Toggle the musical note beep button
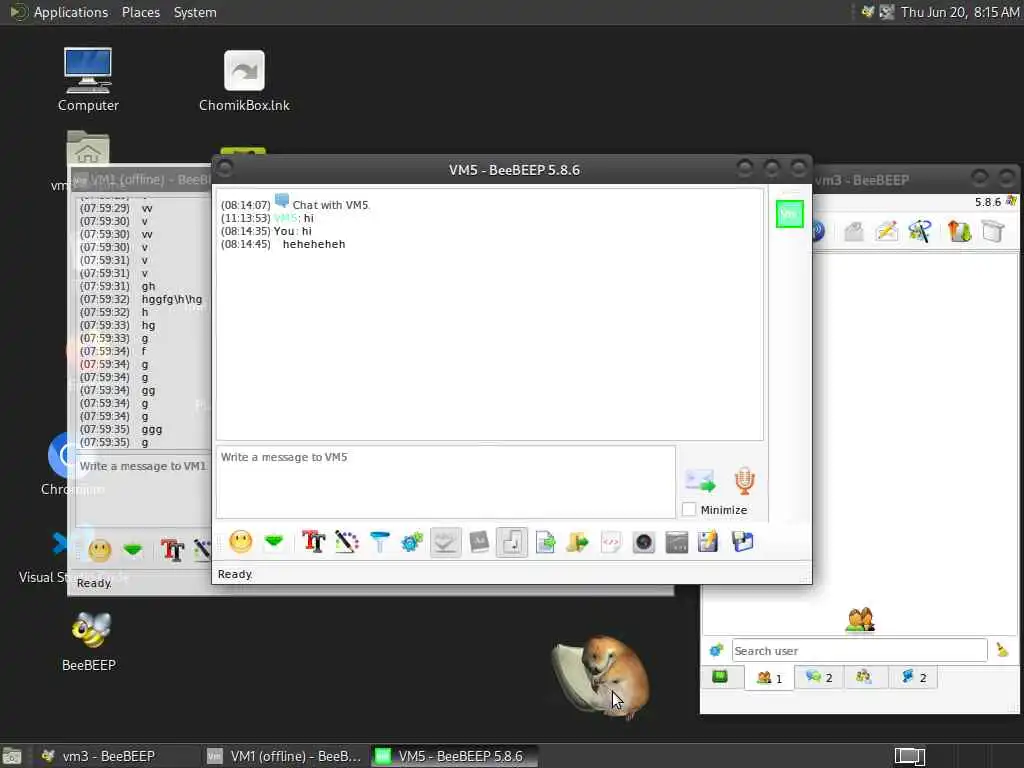The image size is (1024, 768). (512, 542)
